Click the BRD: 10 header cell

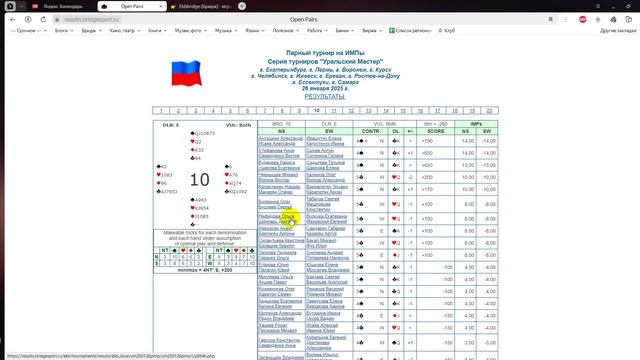click(281, 124)
